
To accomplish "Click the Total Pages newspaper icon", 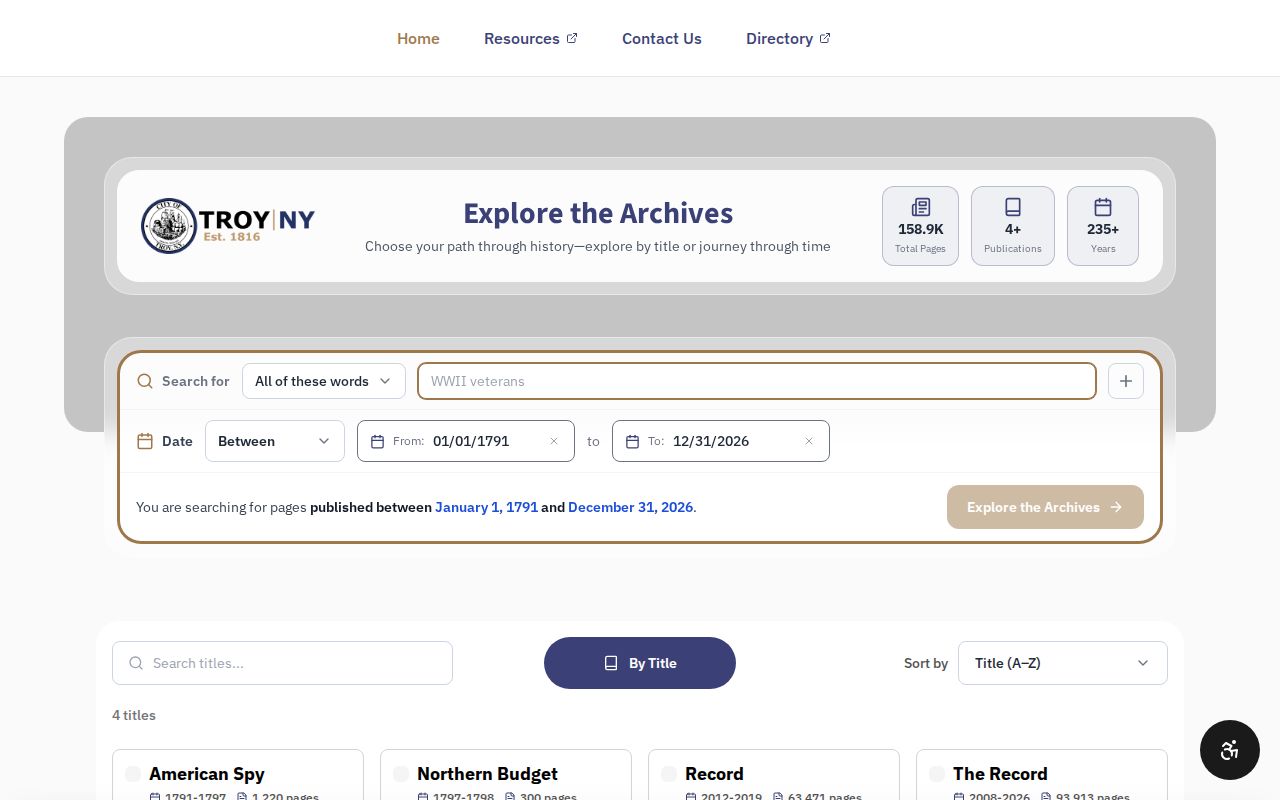I will pos(920,207).
